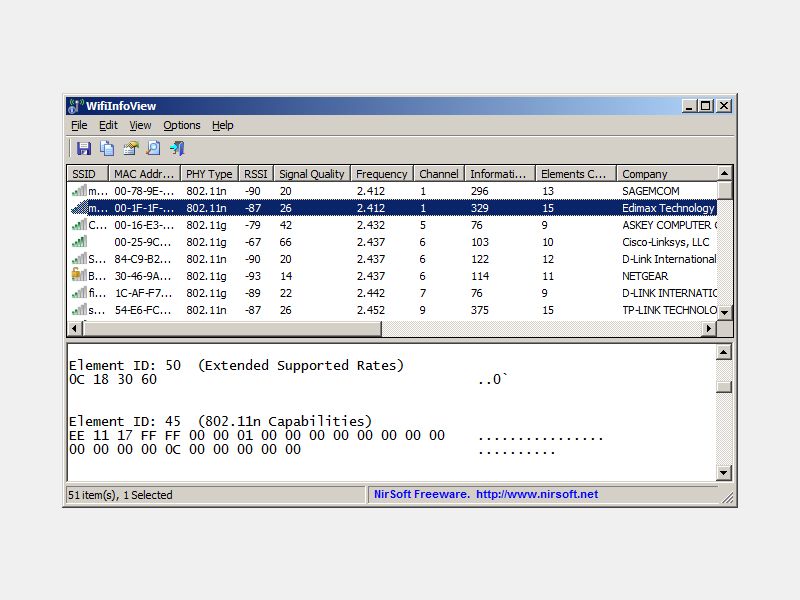Image resolution: width=800 pixels, height=600 pixels.
Task: Sort by PHY Type column header
Action: [x=209, y=174]
